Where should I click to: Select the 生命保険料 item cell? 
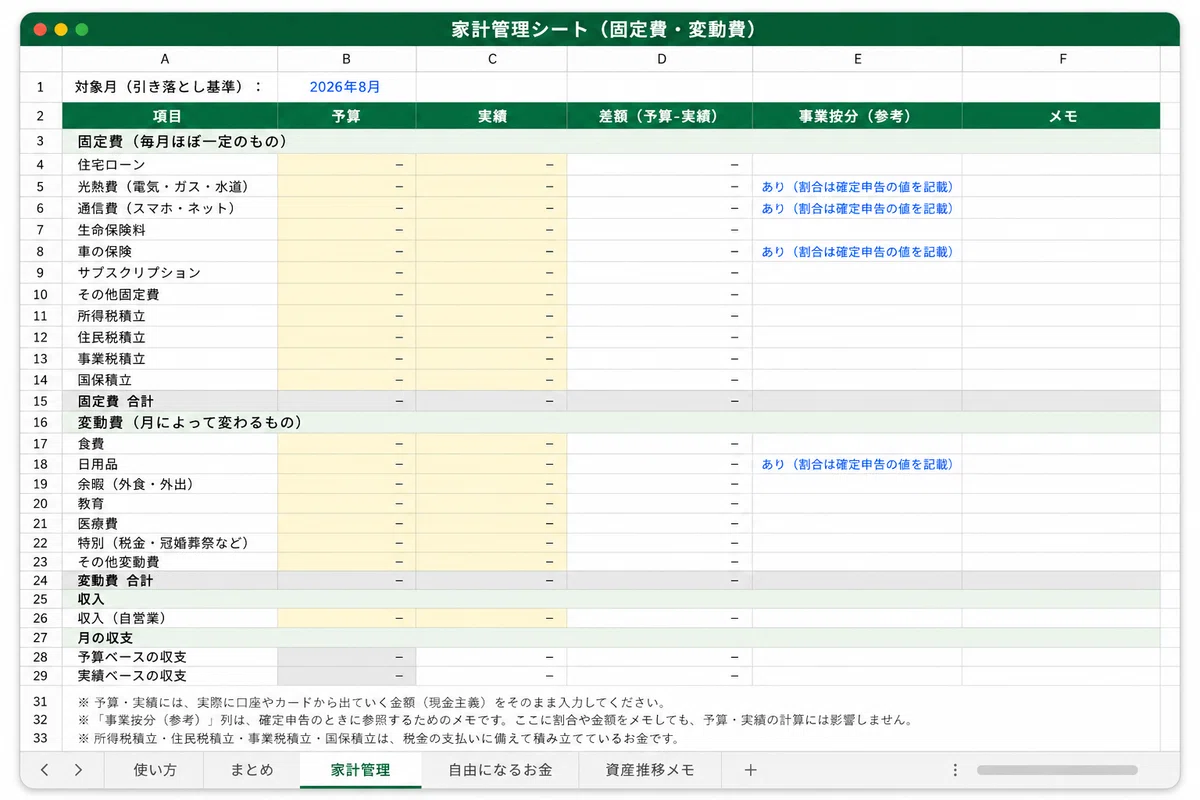(x=170, y=230)
